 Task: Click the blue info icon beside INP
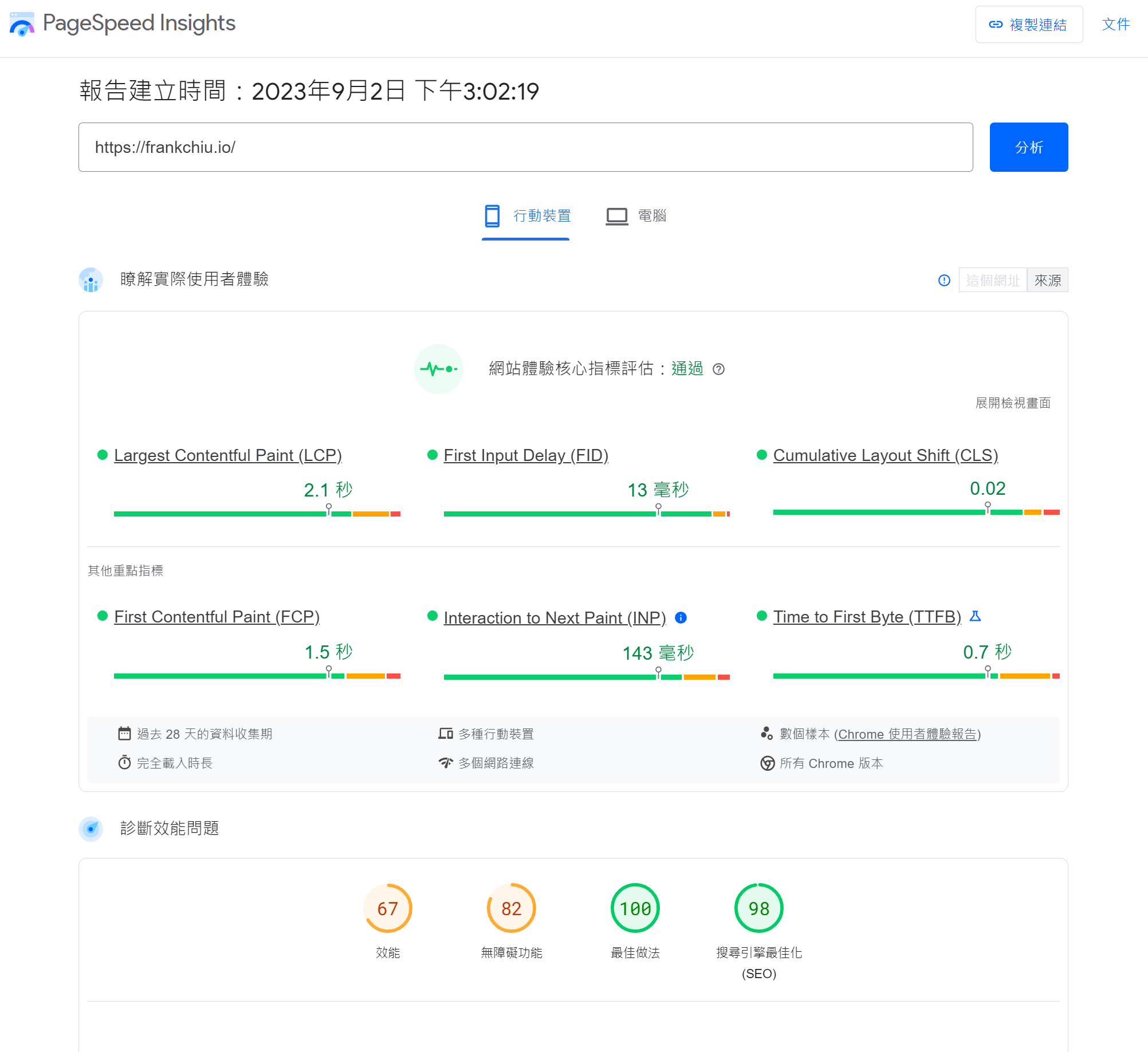point(681,617)
